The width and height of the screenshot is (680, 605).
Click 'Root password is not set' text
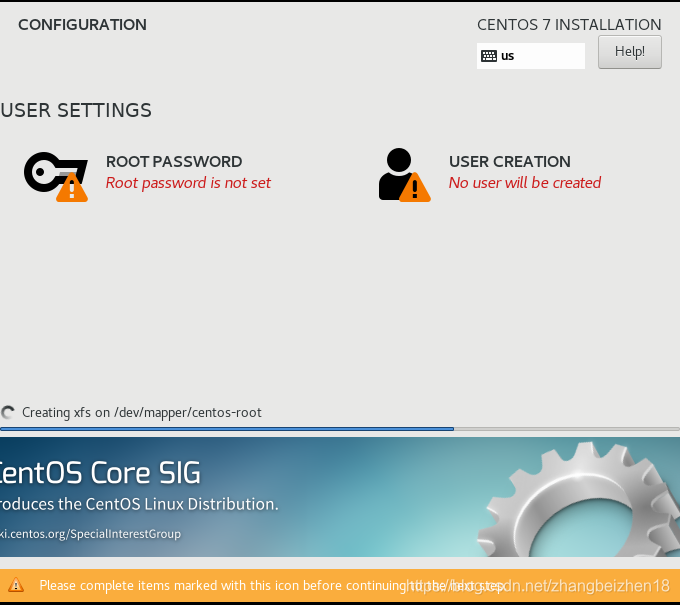pyautogui.click(x=188, y=183)
